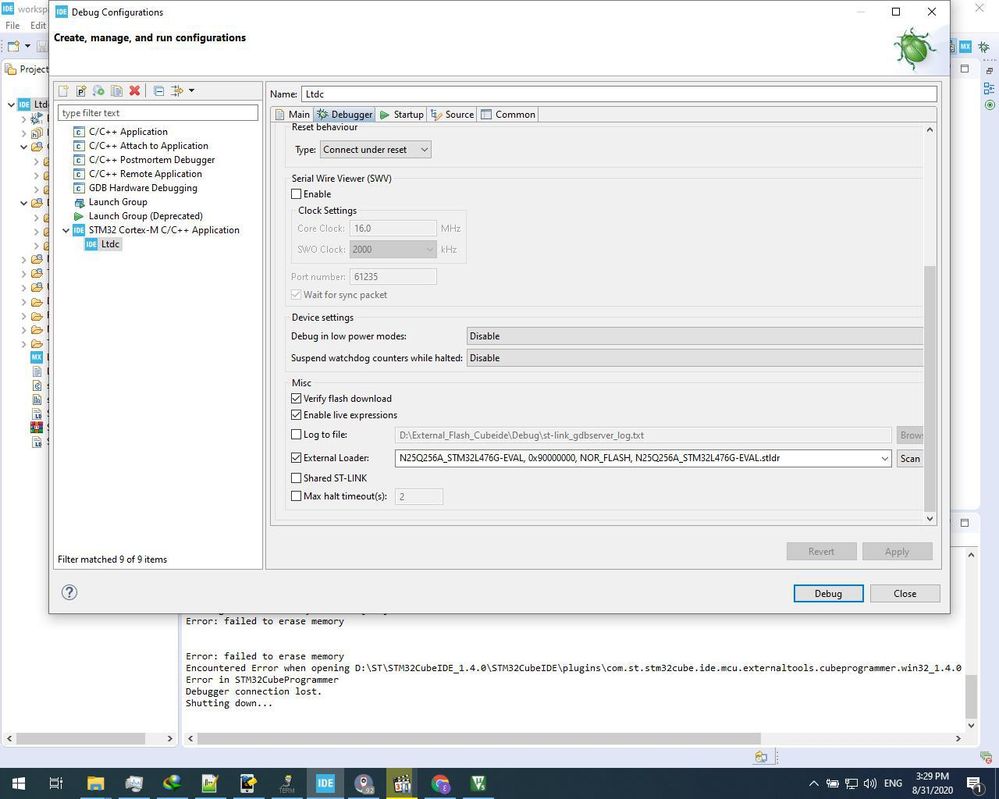This screenshot has height=799, width=999.
Task: Switch to the Source tab
Action: click(452, 115)
